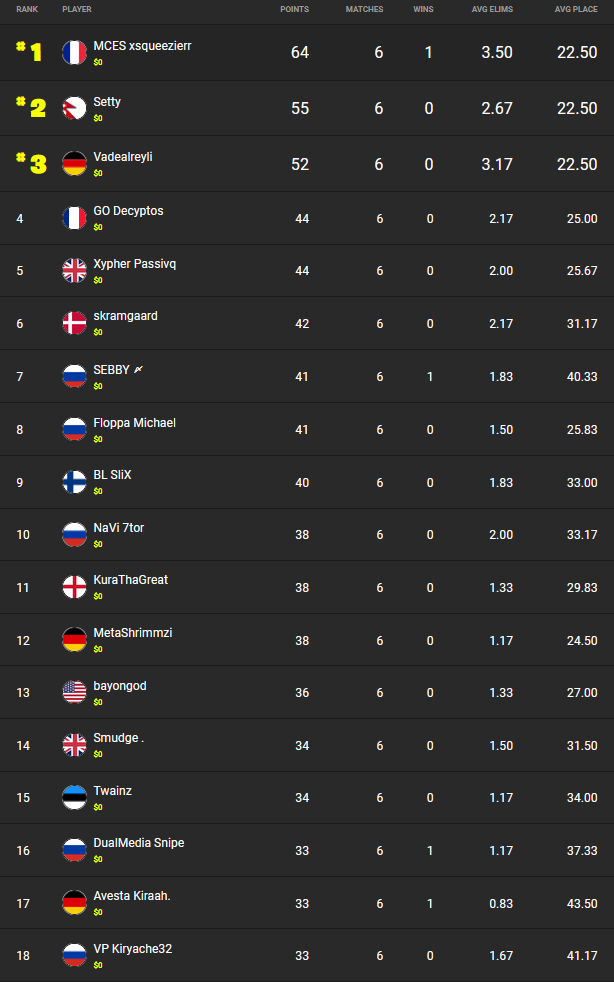Click the Nepal flag next to Setty
The image size is (614, 982).
[x=74, y=109]
